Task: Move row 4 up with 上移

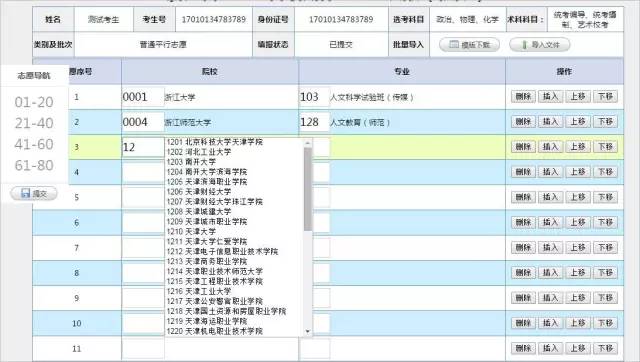Action: 578,172
